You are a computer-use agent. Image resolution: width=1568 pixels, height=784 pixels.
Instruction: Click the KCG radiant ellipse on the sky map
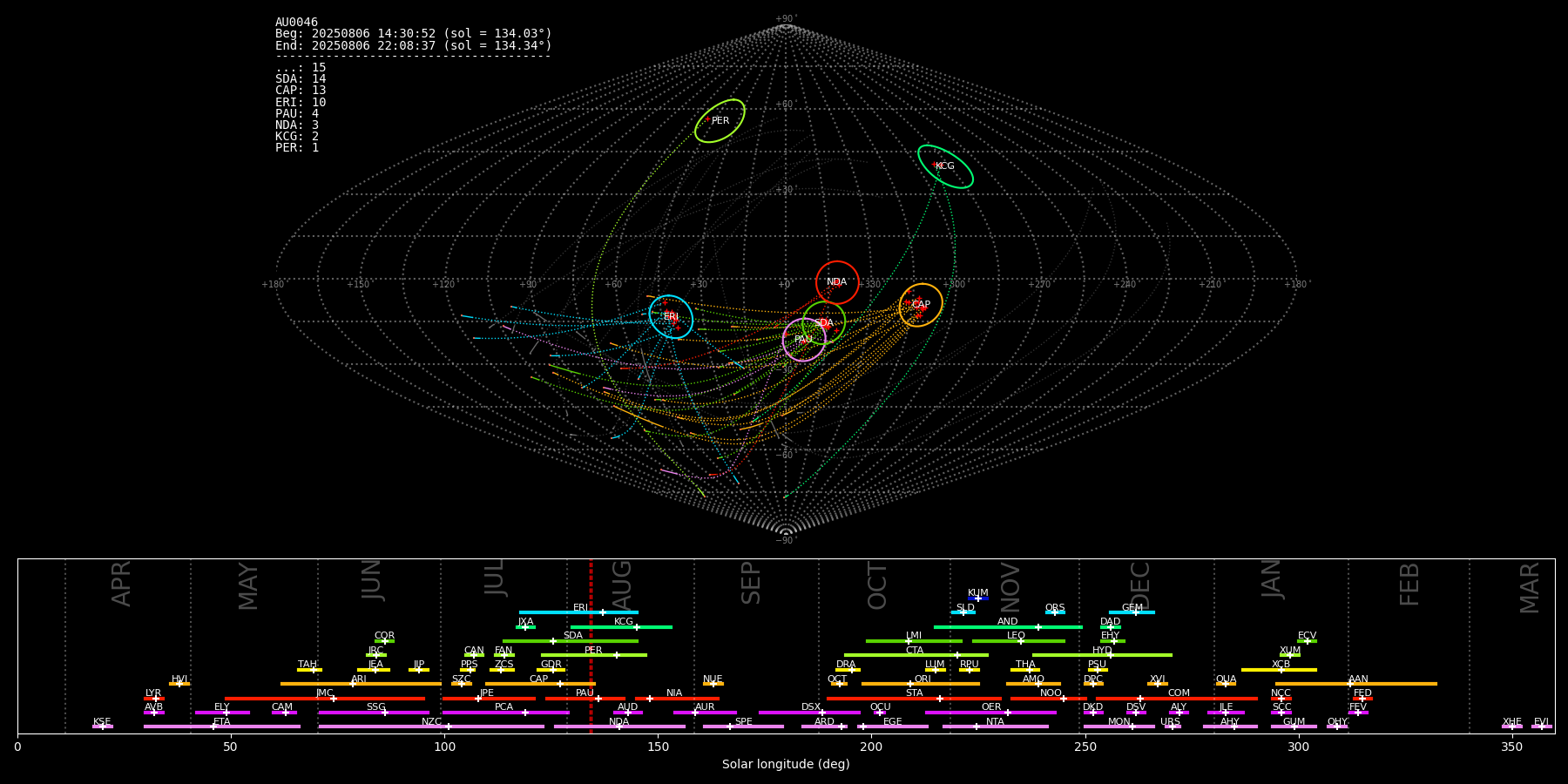(945, 166)
